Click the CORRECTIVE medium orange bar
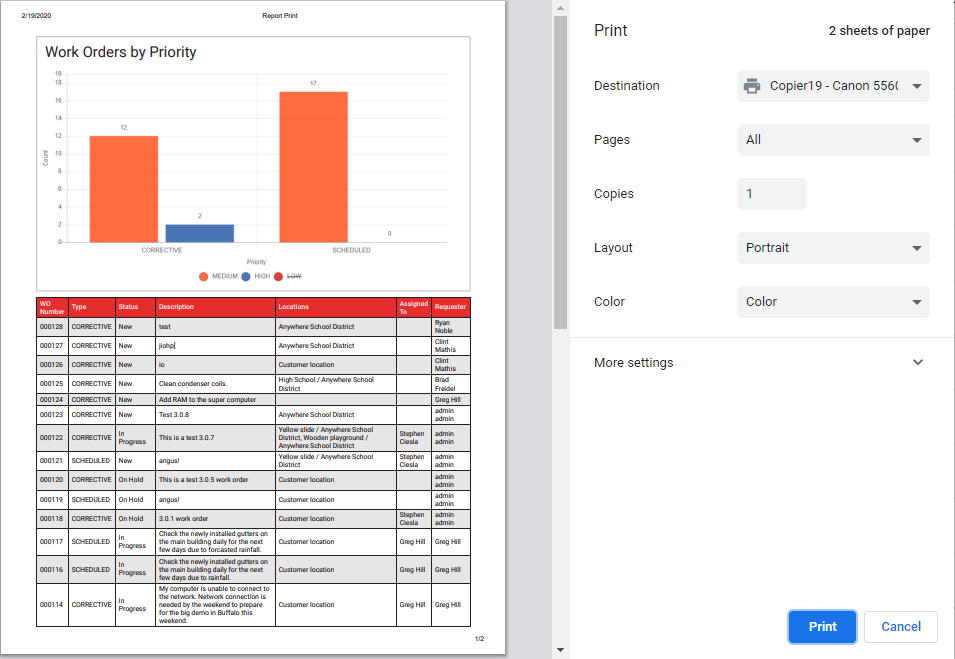 coord(124,189)
